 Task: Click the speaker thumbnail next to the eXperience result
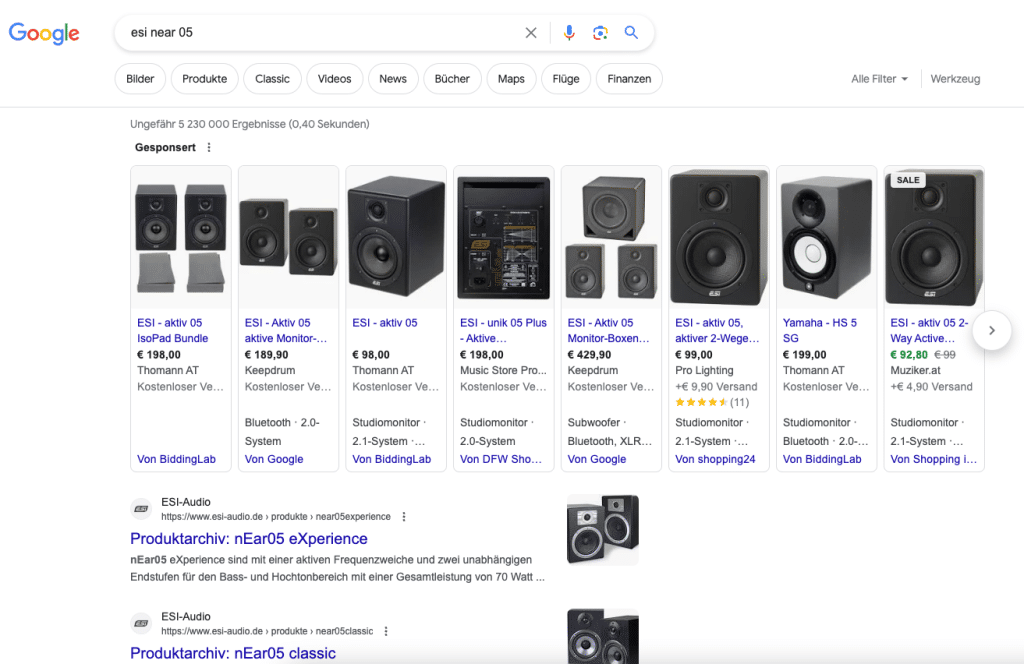[602, 528]
